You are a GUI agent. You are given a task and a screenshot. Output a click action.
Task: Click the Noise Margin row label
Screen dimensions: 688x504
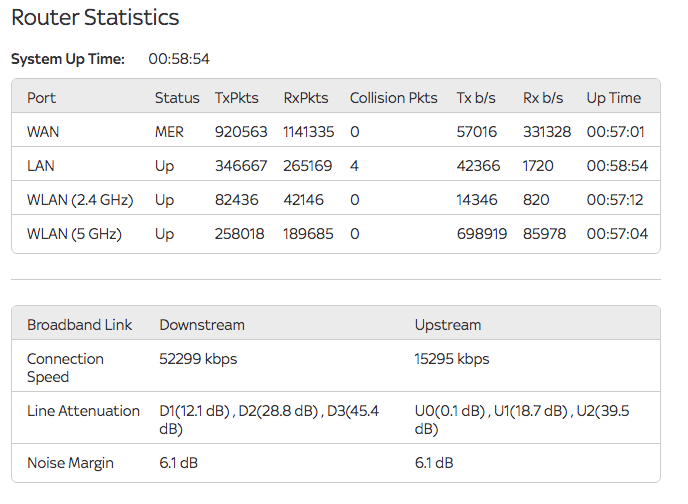coord(70,463)
